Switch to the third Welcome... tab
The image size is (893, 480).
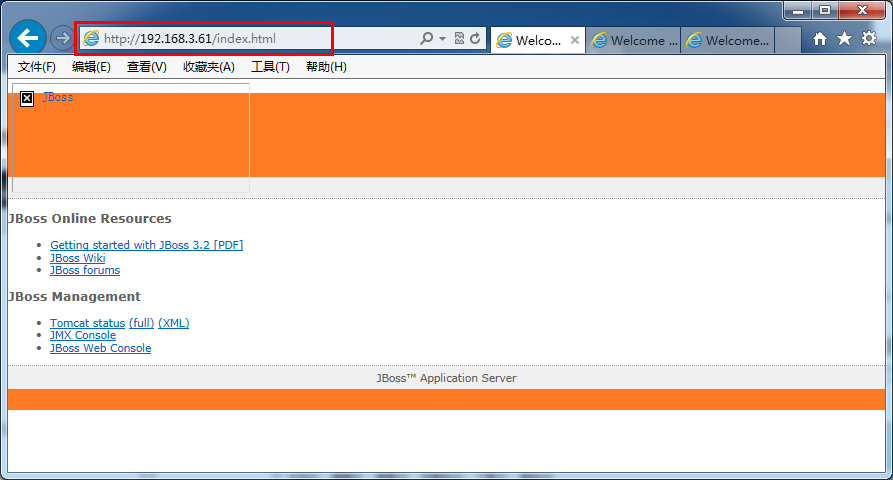coord(728,40)
